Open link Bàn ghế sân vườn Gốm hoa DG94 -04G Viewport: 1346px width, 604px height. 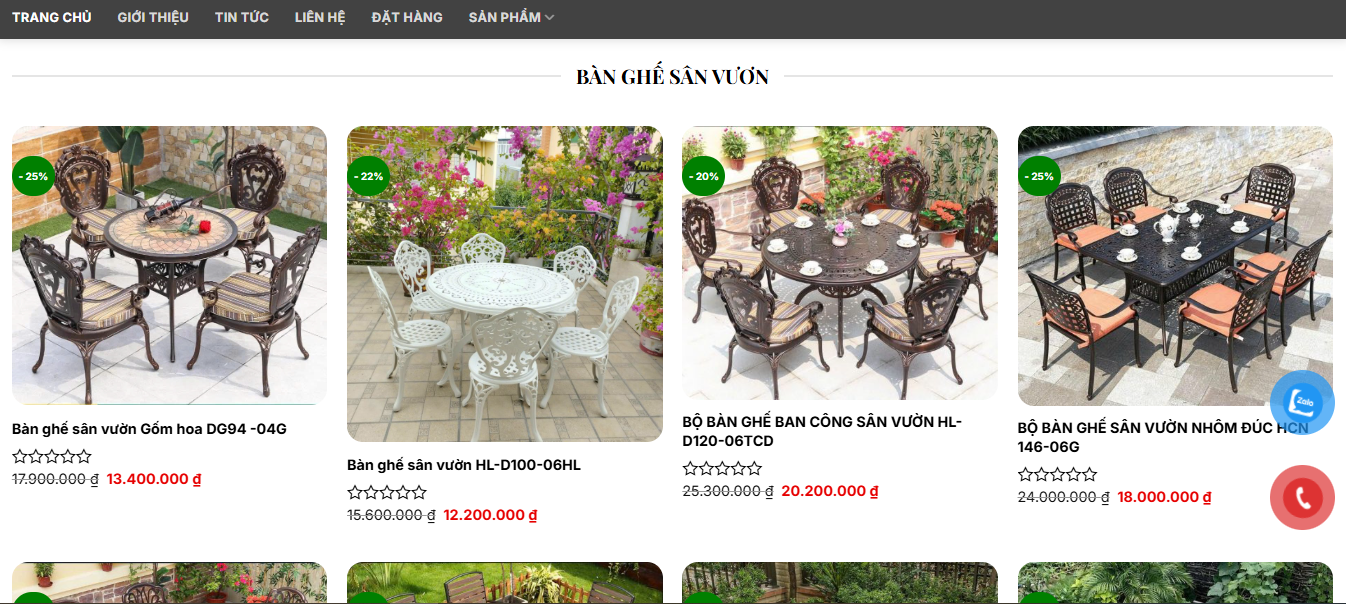pyautogui.click(x=149, y=429)
